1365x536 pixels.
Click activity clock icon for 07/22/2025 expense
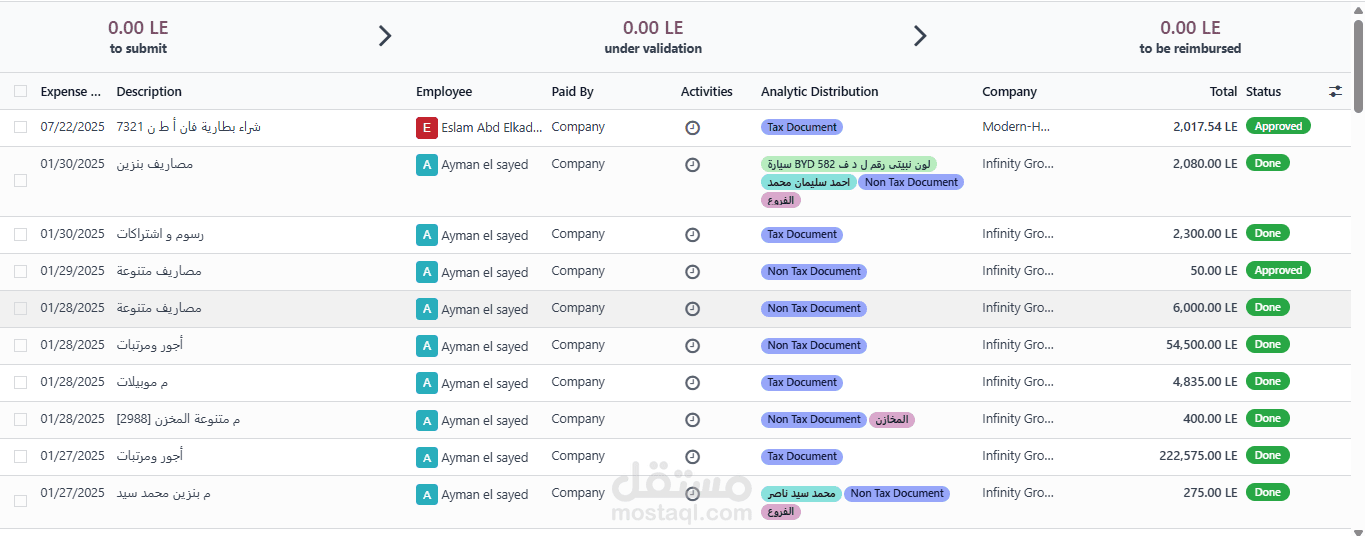click(692, 128)
